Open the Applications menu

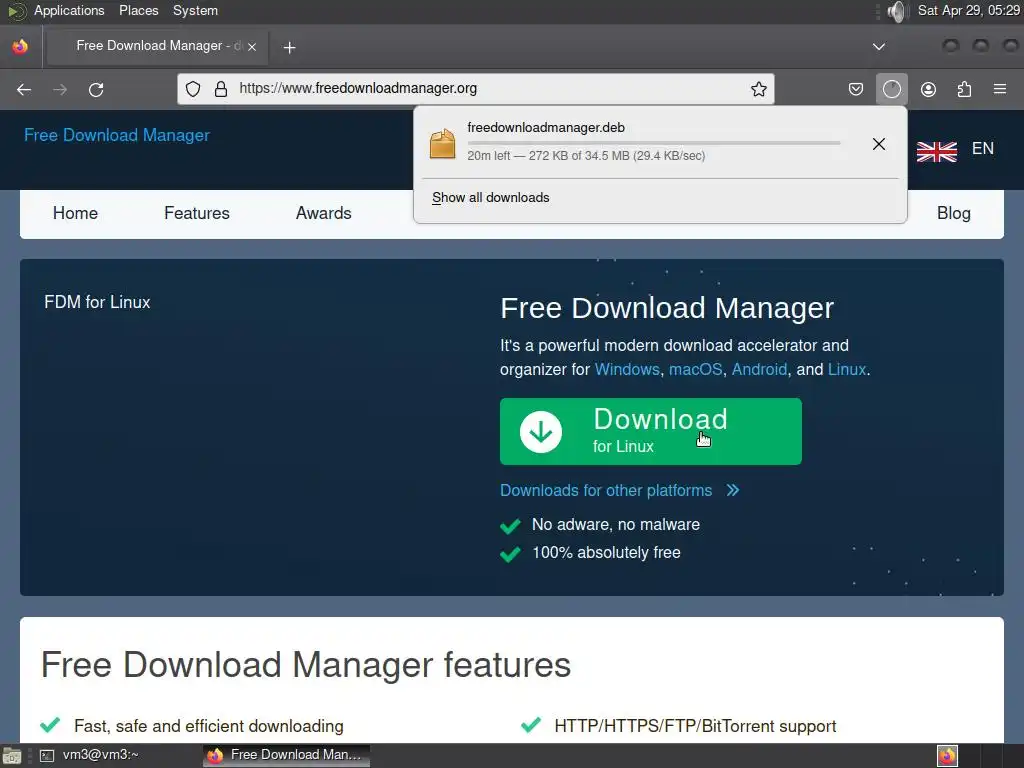coord(69,10)
